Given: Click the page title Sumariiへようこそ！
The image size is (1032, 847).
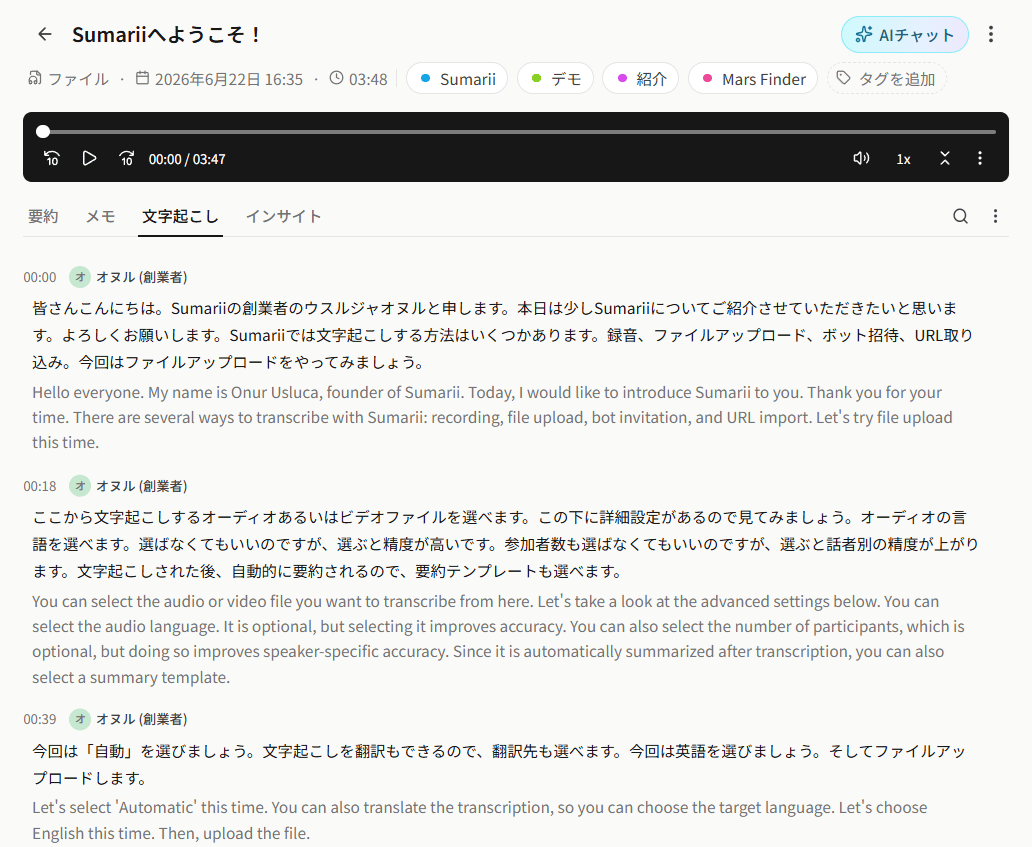Looking at the screenshot, I should tap(167, 35).
